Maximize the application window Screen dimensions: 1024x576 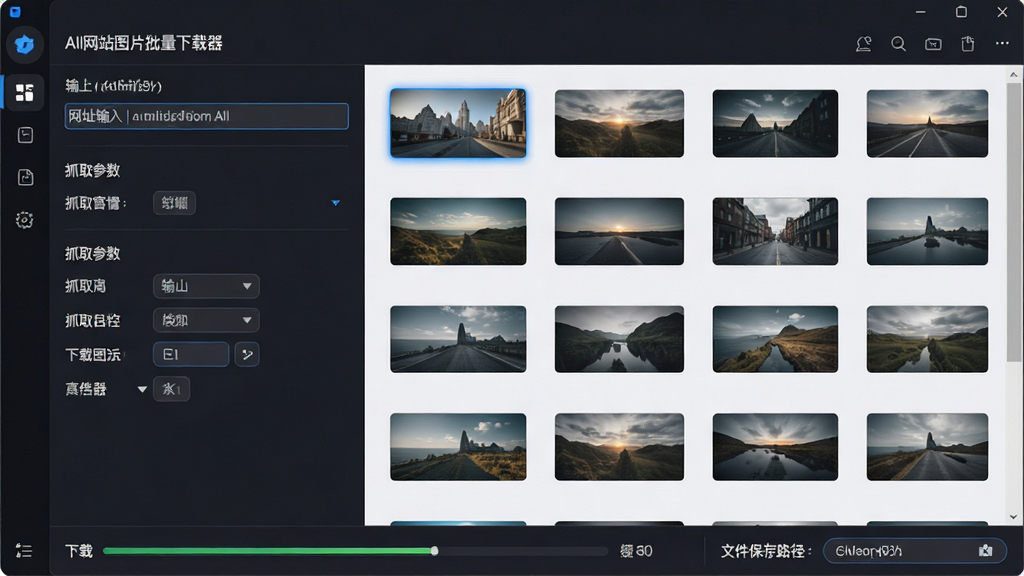coord(961,12)
